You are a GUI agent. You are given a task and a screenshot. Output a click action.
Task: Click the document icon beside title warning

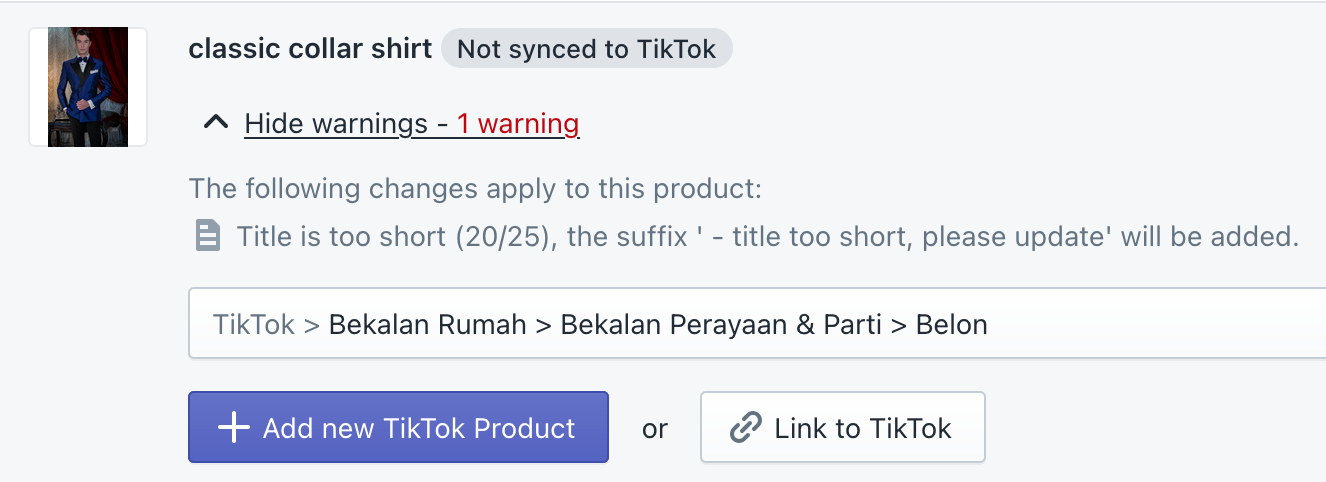[207, 237]
